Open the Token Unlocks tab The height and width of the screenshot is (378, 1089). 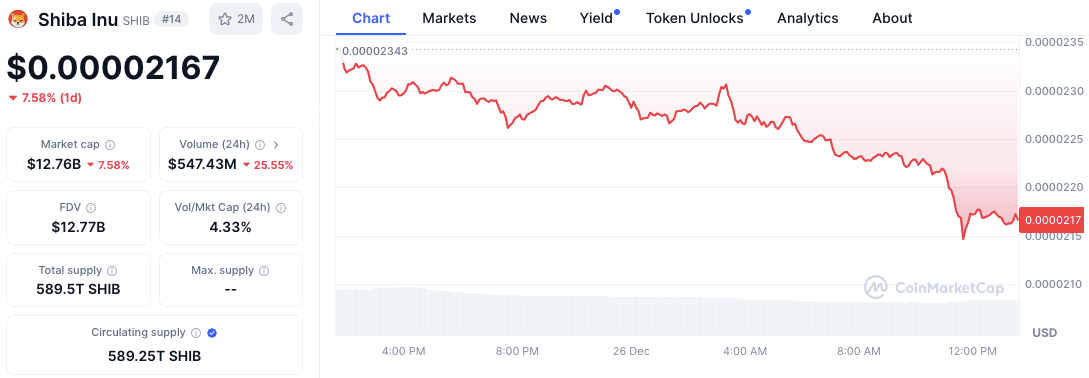click(x=695, y=18)
